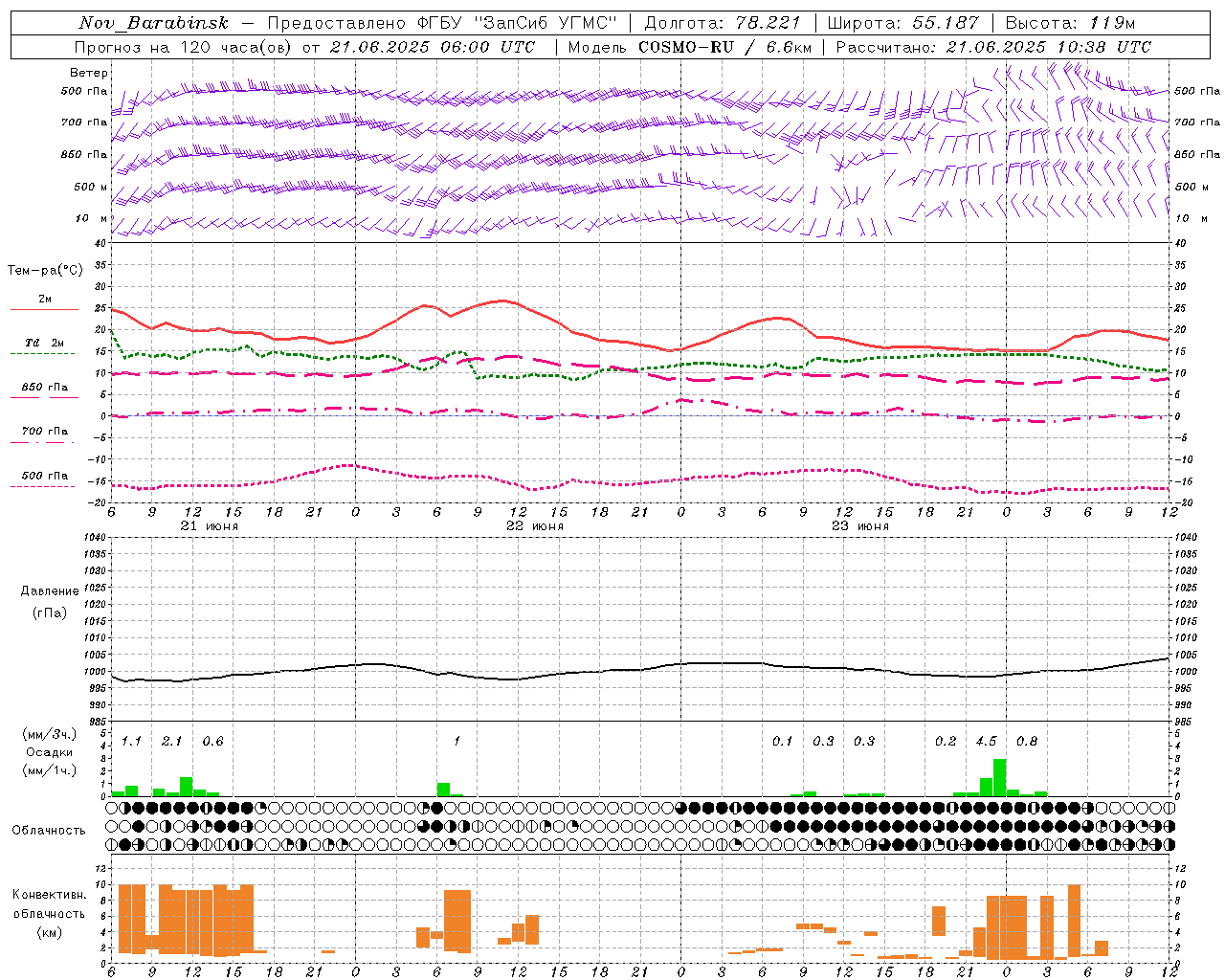Screen dimensions: 1225x980
Task: Click the '23 июня' date label
Action: click(x=860, y=526)
